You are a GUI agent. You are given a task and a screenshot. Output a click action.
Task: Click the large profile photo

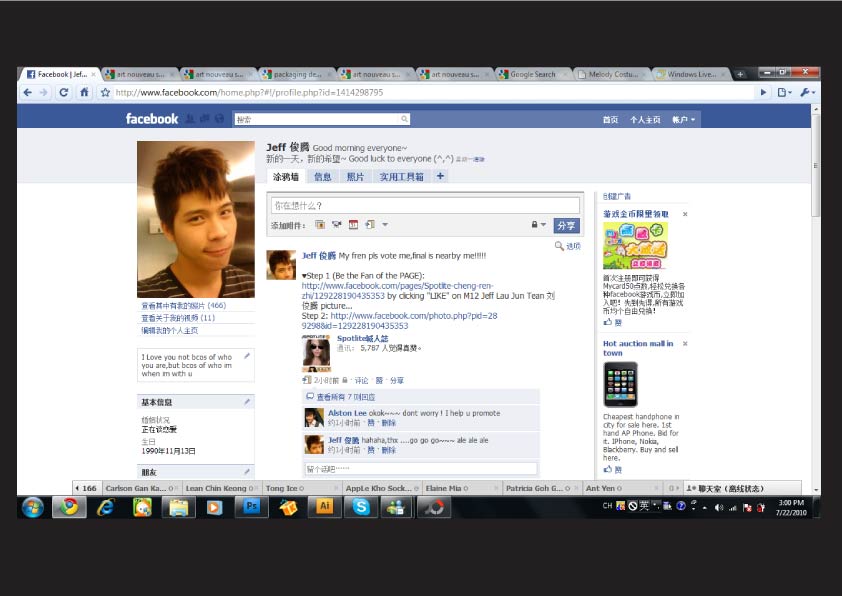click(196, 219)
